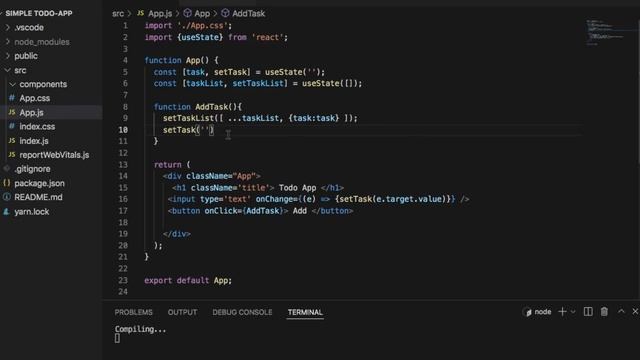Expand the .vscode folder chevron

7,27
